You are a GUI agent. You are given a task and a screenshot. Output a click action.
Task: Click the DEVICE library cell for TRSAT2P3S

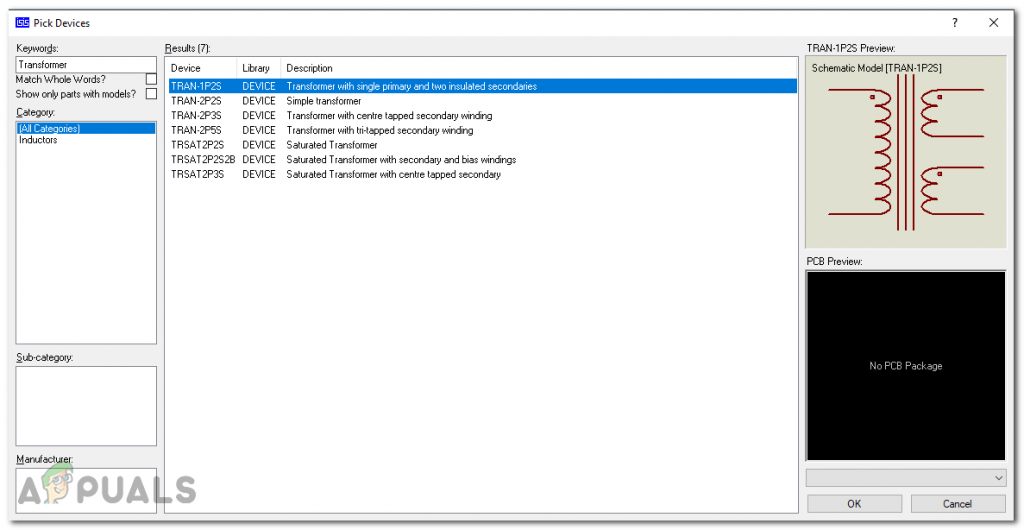259,174
